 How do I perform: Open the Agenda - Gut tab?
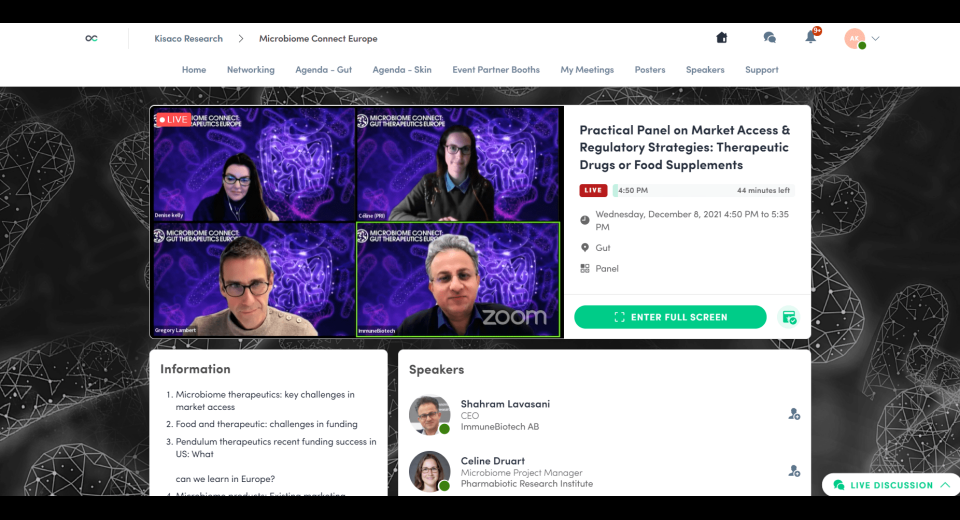[323, 70]
